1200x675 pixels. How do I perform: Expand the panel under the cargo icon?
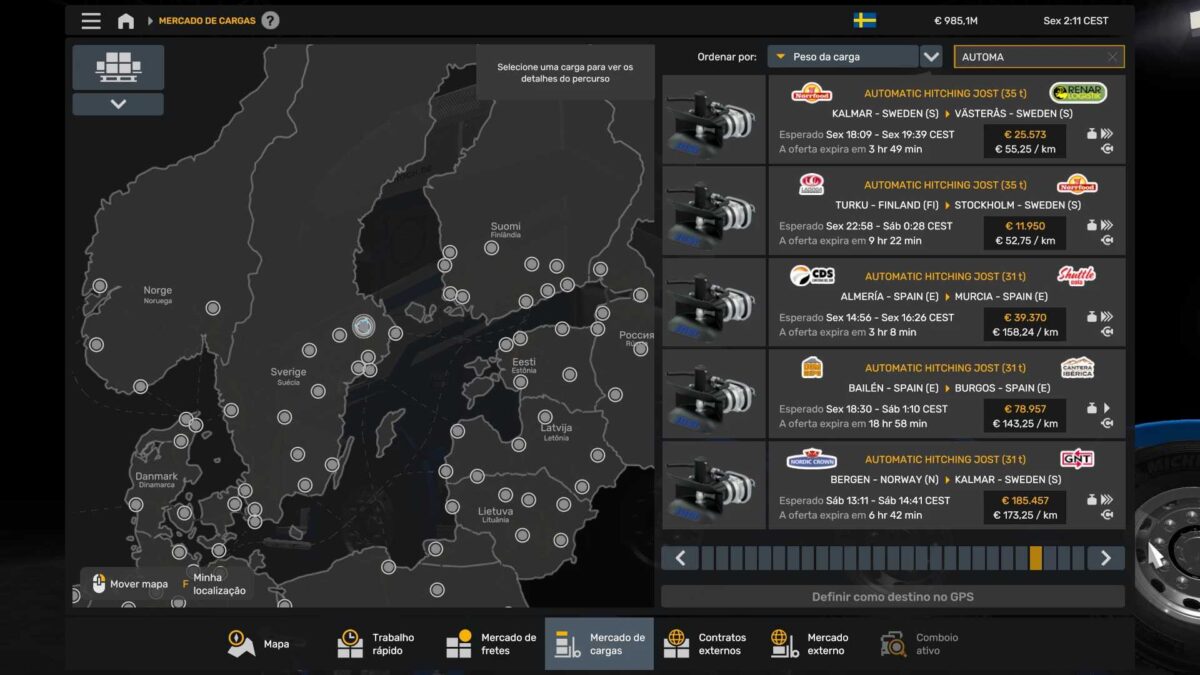[x=118, y=104]
